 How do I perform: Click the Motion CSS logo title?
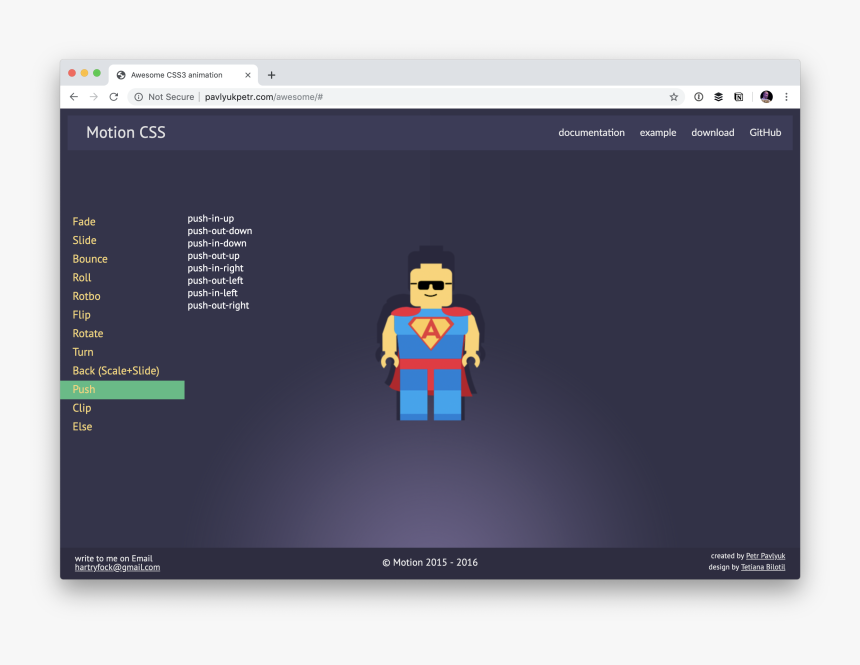click(x=126, y=132)
